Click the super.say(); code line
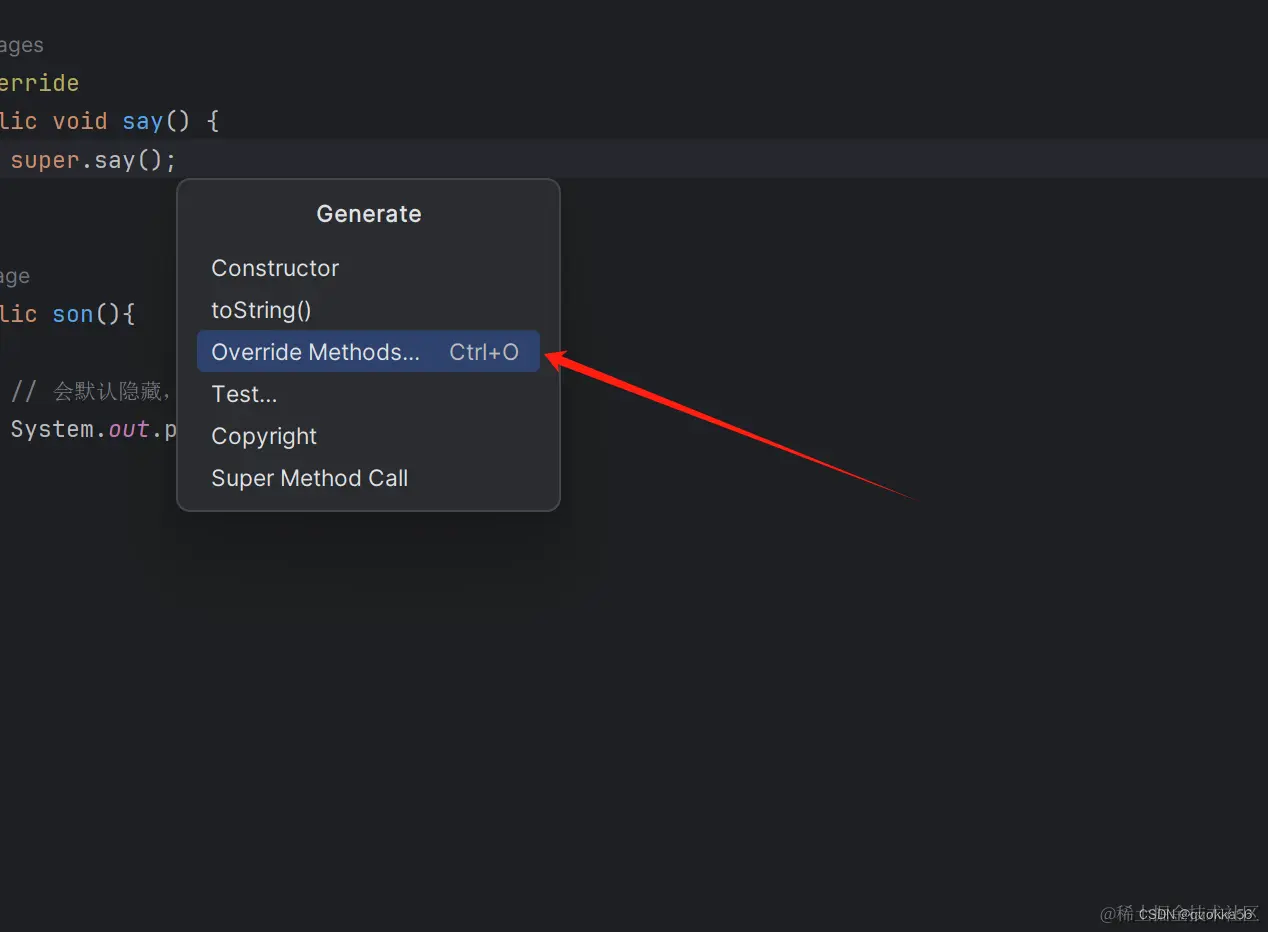 pos(93,160)
